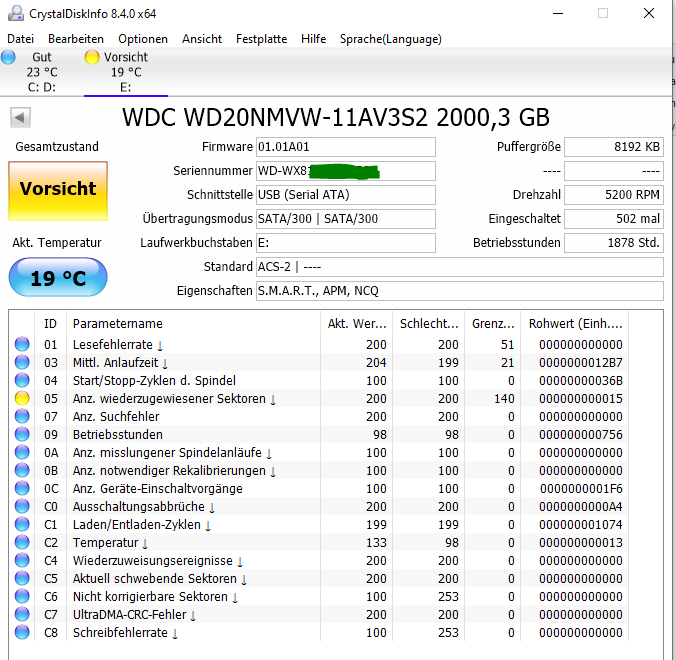The image size is (676, 660).
Task: Click raw value 0000000012B7 in Anlaufzeit row
Action: (x=580, y=363)
